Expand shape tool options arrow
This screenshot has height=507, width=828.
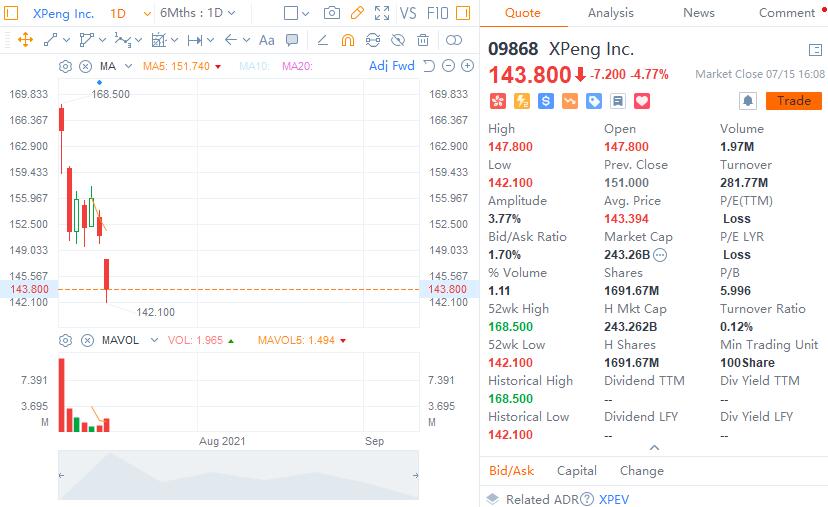[x=102, y=40]
